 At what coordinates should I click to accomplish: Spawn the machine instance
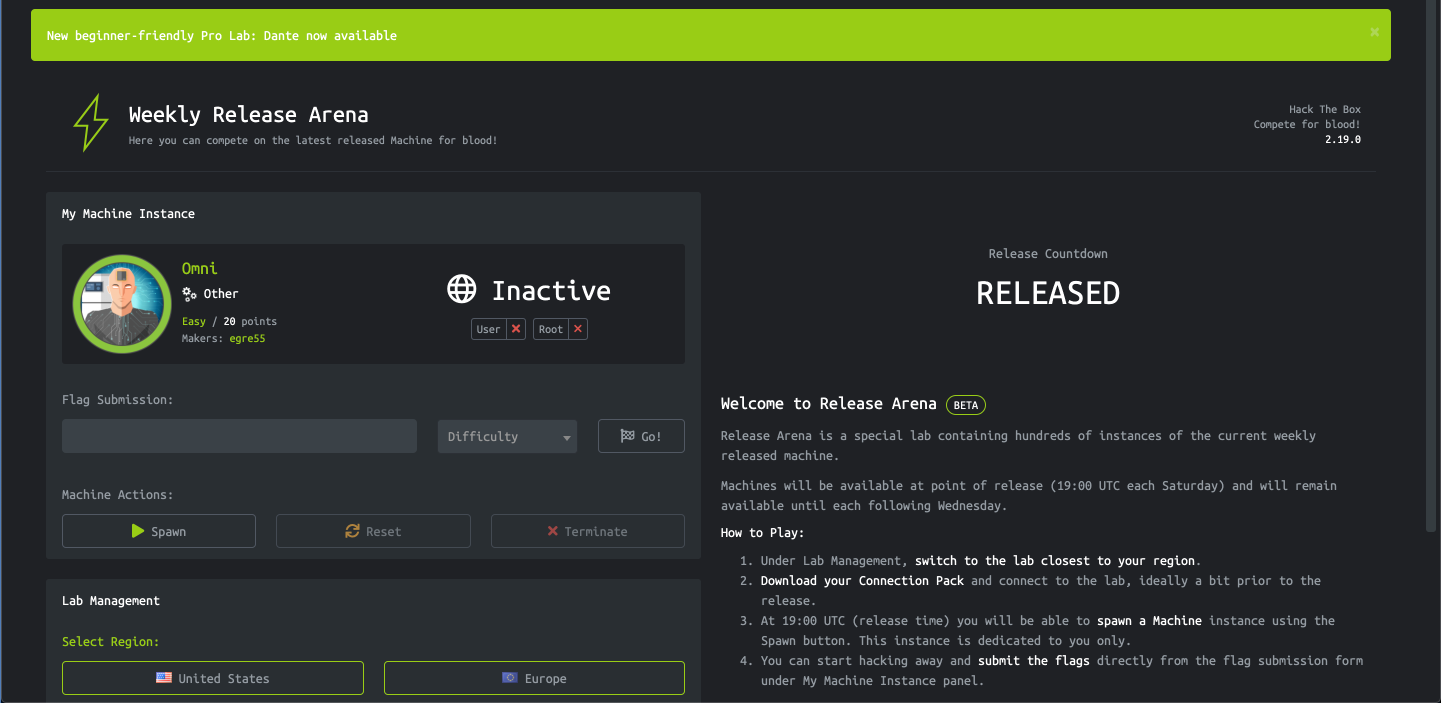[x=159, y=531]
